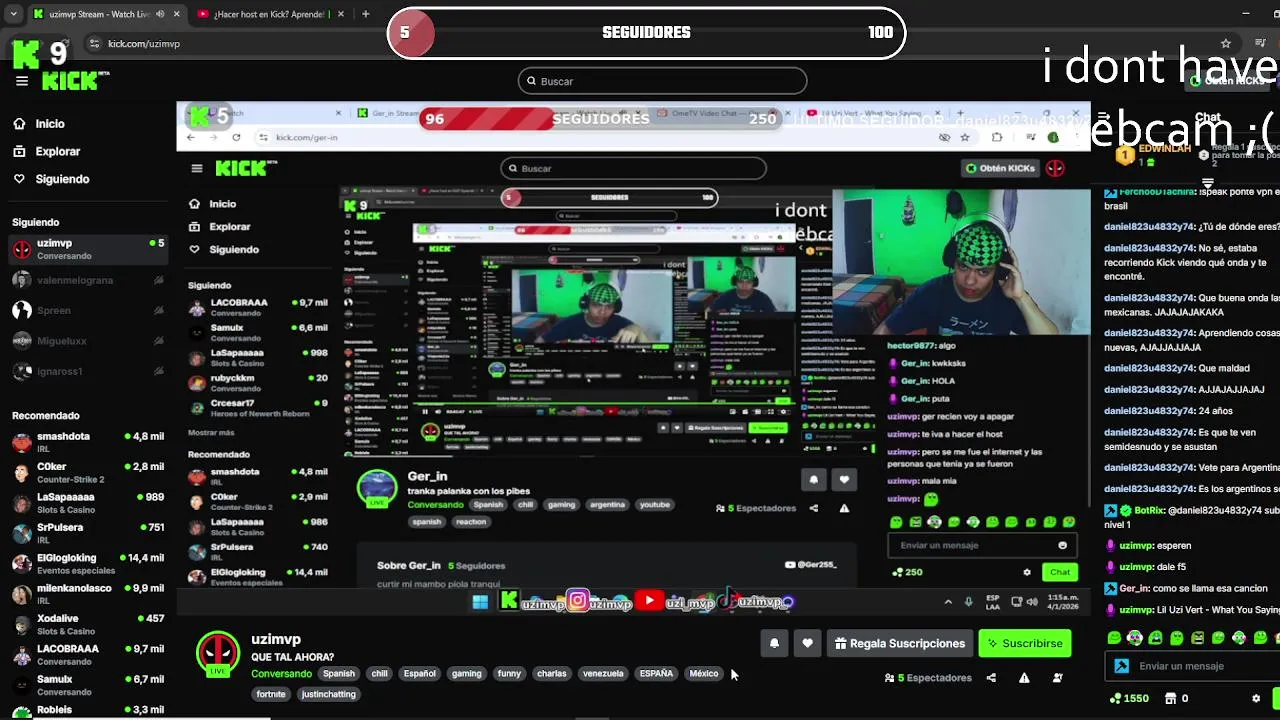Click the Enviar un mensaje chat input
Image resolution: width=1280 pixels, height=720 pixels.
pyautogui.click(x=1190, y=666)
